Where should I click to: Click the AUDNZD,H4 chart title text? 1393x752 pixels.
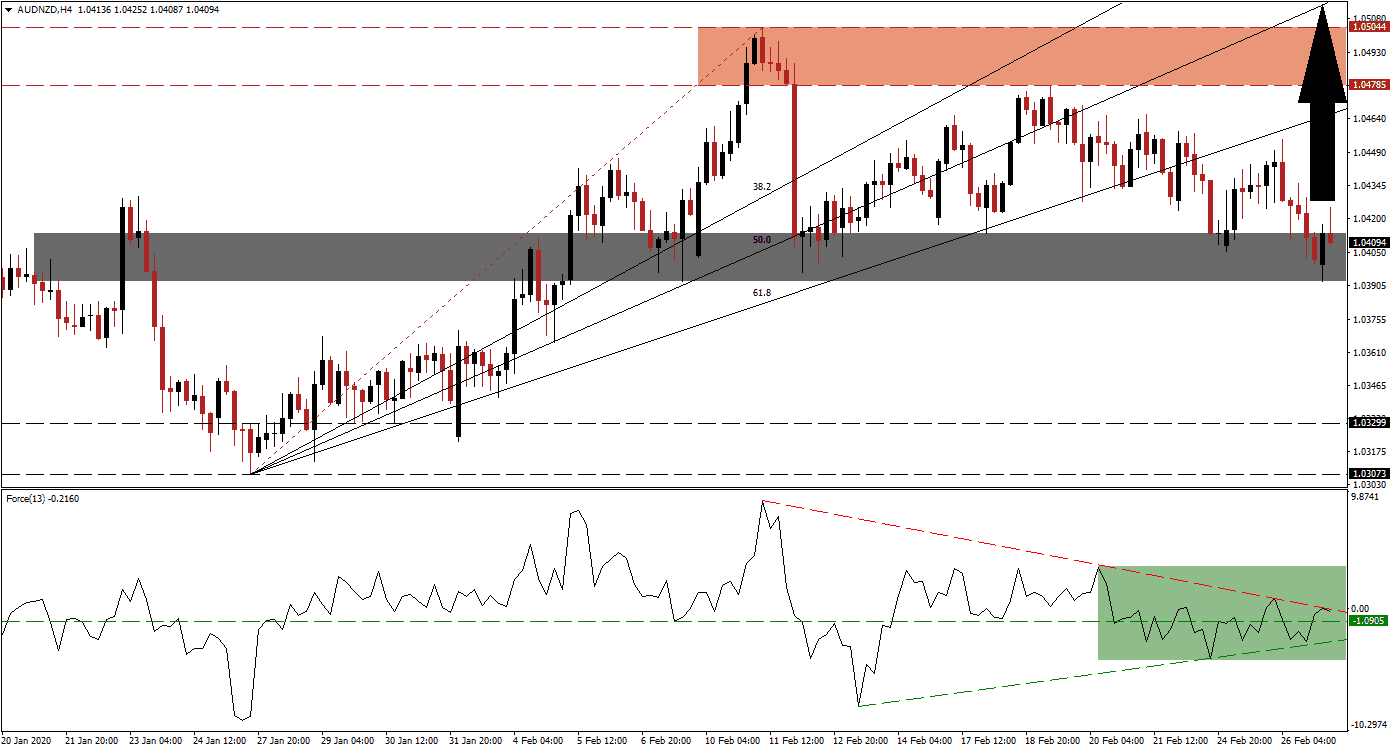coord(44,9)
